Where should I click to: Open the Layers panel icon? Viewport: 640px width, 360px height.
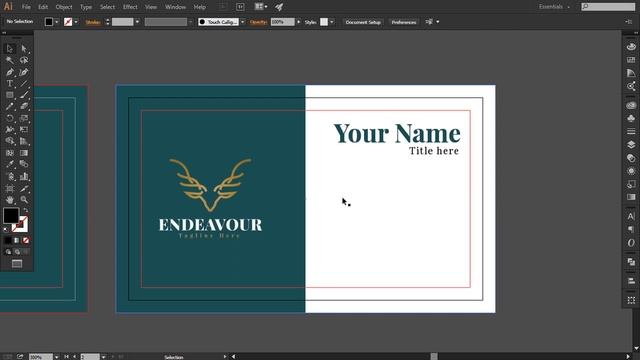click(631, 144)
